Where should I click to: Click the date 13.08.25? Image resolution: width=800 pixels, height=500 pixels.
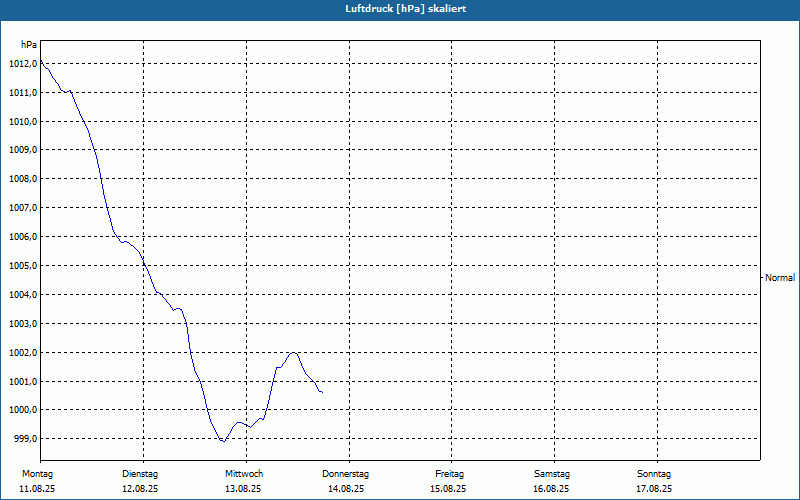pos(243,489)
